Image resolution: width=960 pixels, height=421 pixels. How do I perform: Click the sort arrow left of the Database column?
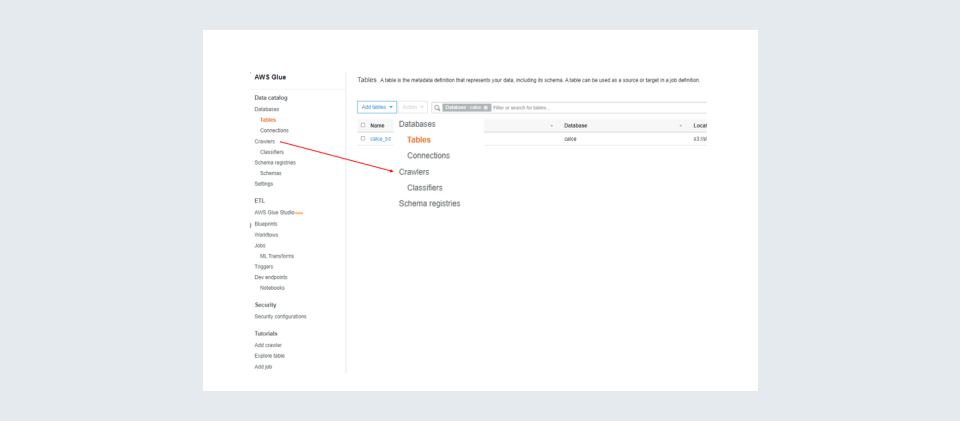pyautogui.click(x=552, y=126)
